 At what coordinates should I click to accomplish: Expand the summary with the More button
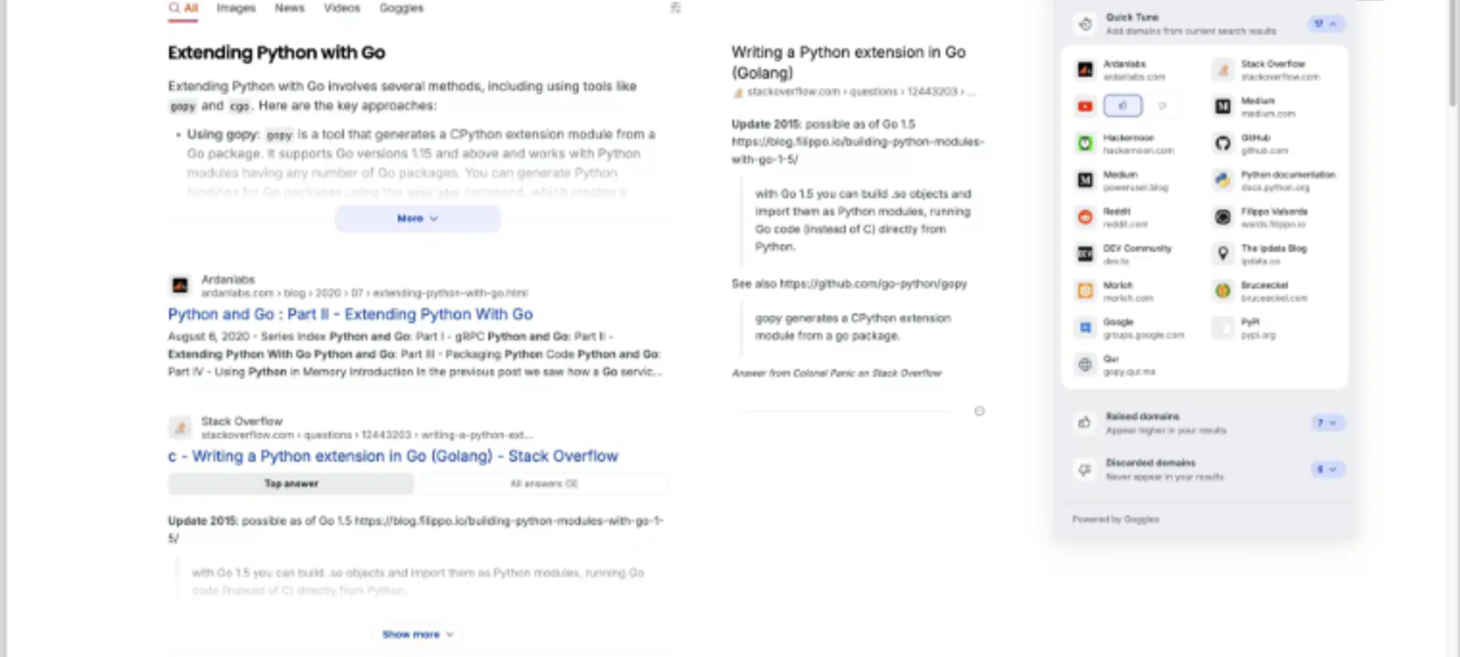tap(417, 218)
